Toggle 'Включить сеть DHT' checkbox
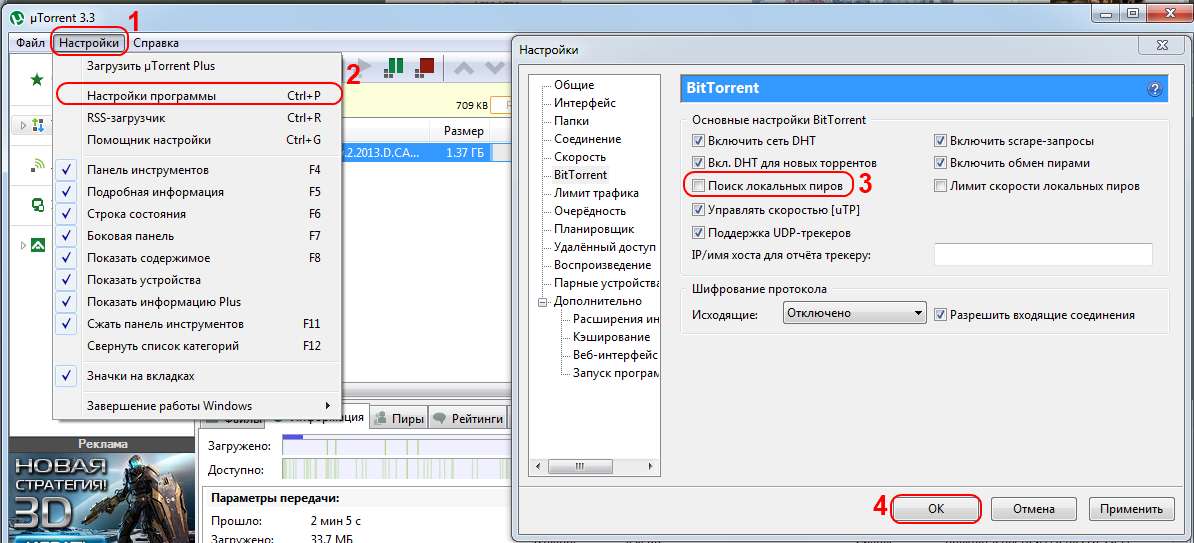 [x=698, y=141]
